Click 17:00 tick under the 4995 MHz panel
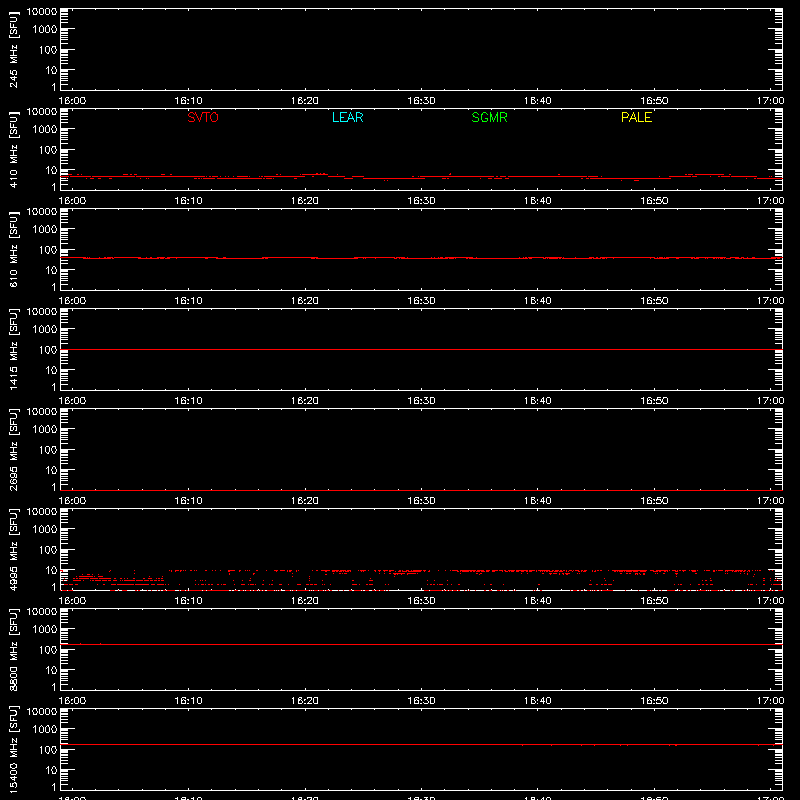The height and width of the screenshot is (800, 800). [x=770, y=601]
